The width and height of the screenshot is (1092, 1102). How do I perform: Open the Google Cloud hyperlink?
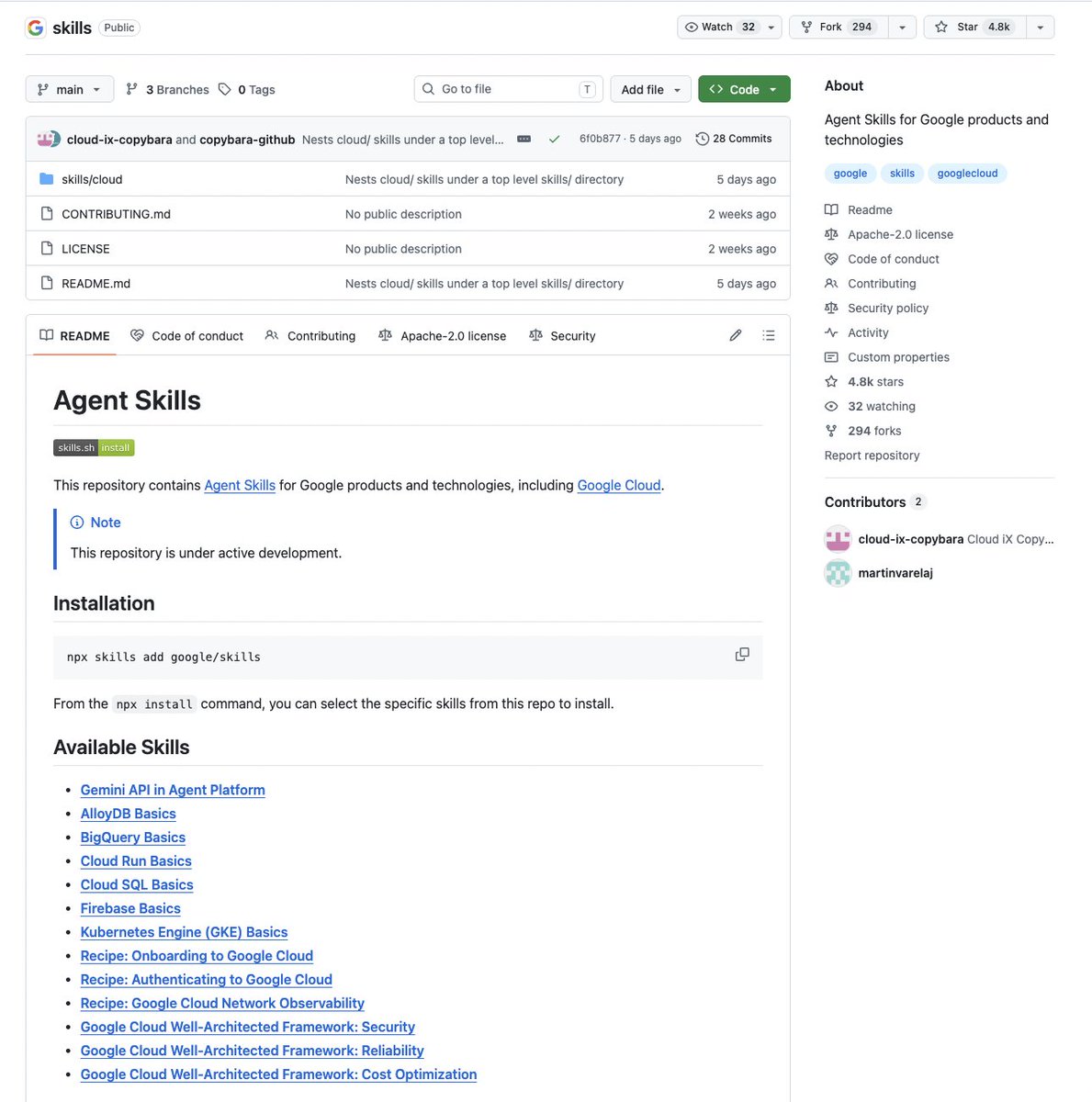pyautogui.click(x=619, y=486)
